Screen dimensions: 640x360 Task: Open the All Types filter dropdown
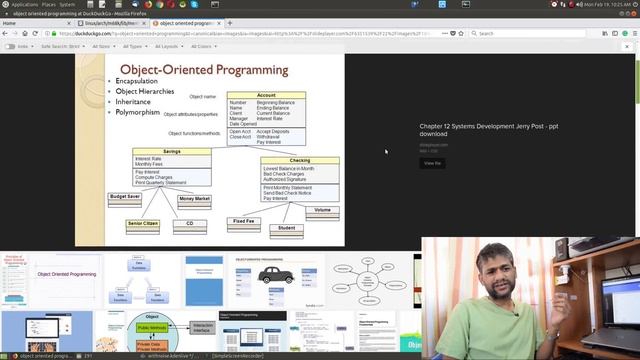[x=135, y=47]
